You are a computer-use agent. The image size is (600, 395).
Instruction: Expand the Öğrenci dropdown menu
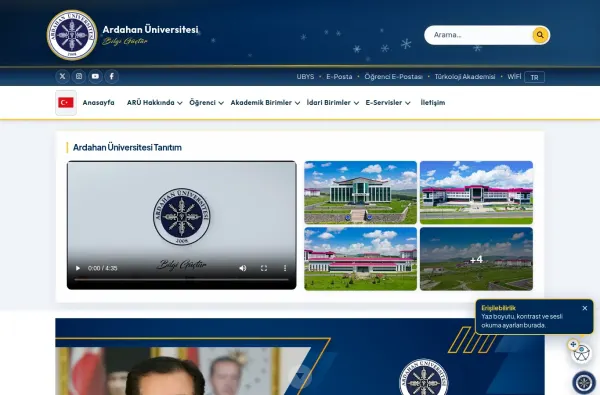click(206, 103)
